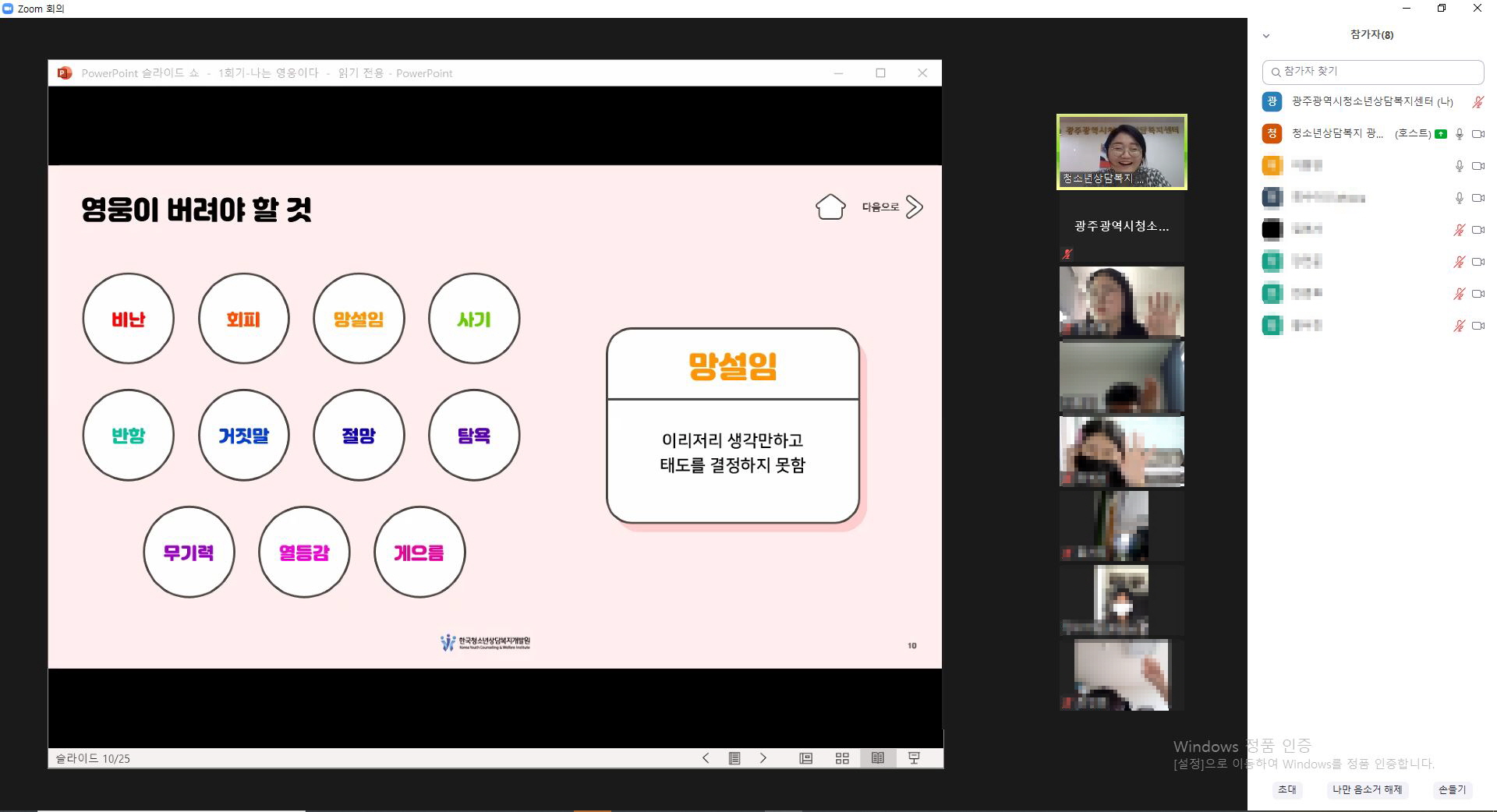This screenshot has height=812, width=1497.
Task: Open the slide list menu icon in status bar
Action: point(734,758)
